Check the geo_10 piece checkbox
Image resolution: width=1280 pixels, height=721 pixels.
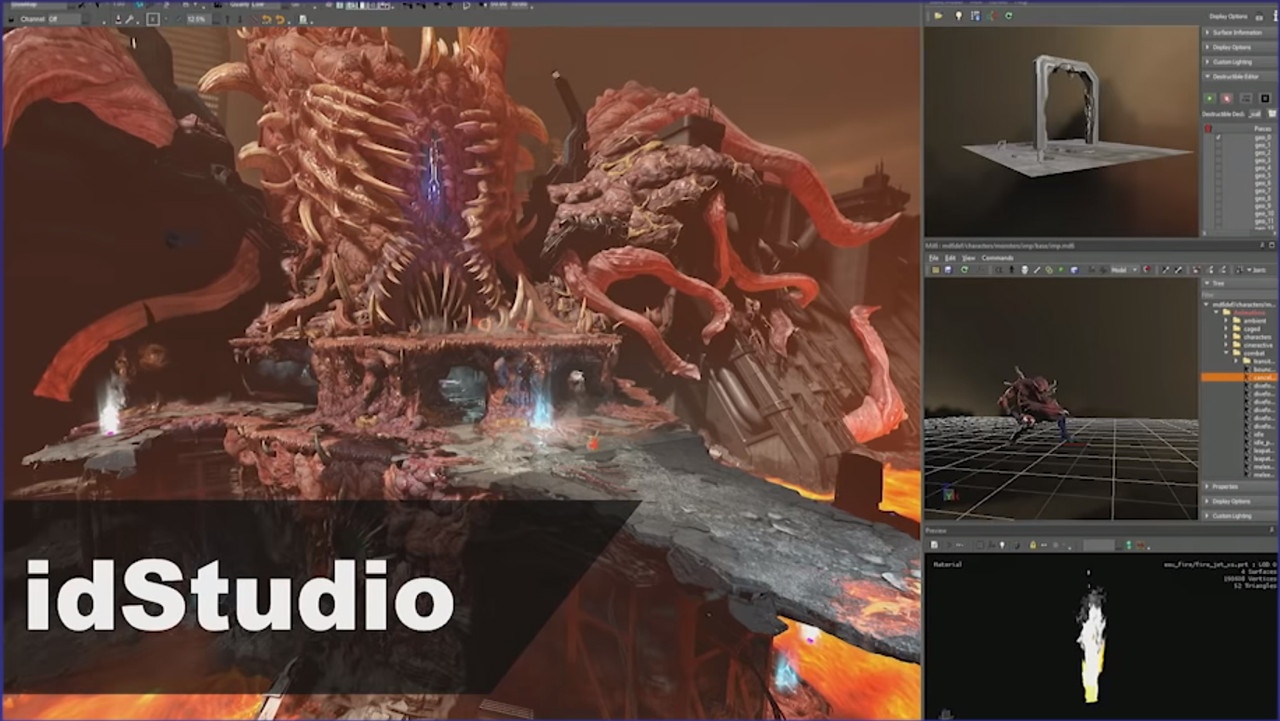click(x=1218, y=213)
